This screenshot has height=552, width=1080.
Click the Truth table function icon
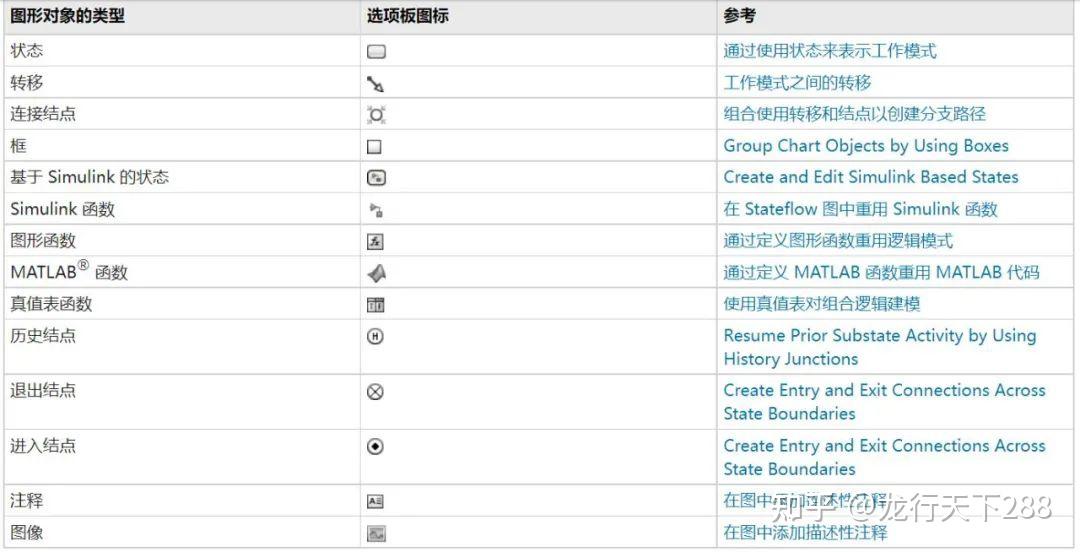point(376,305)
